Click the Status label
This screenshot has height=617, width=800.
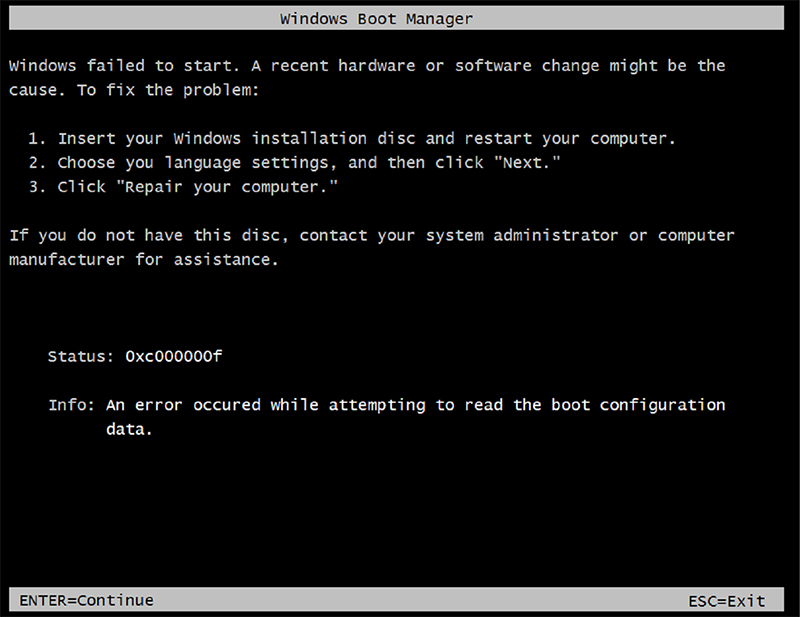tap(80, 356)
